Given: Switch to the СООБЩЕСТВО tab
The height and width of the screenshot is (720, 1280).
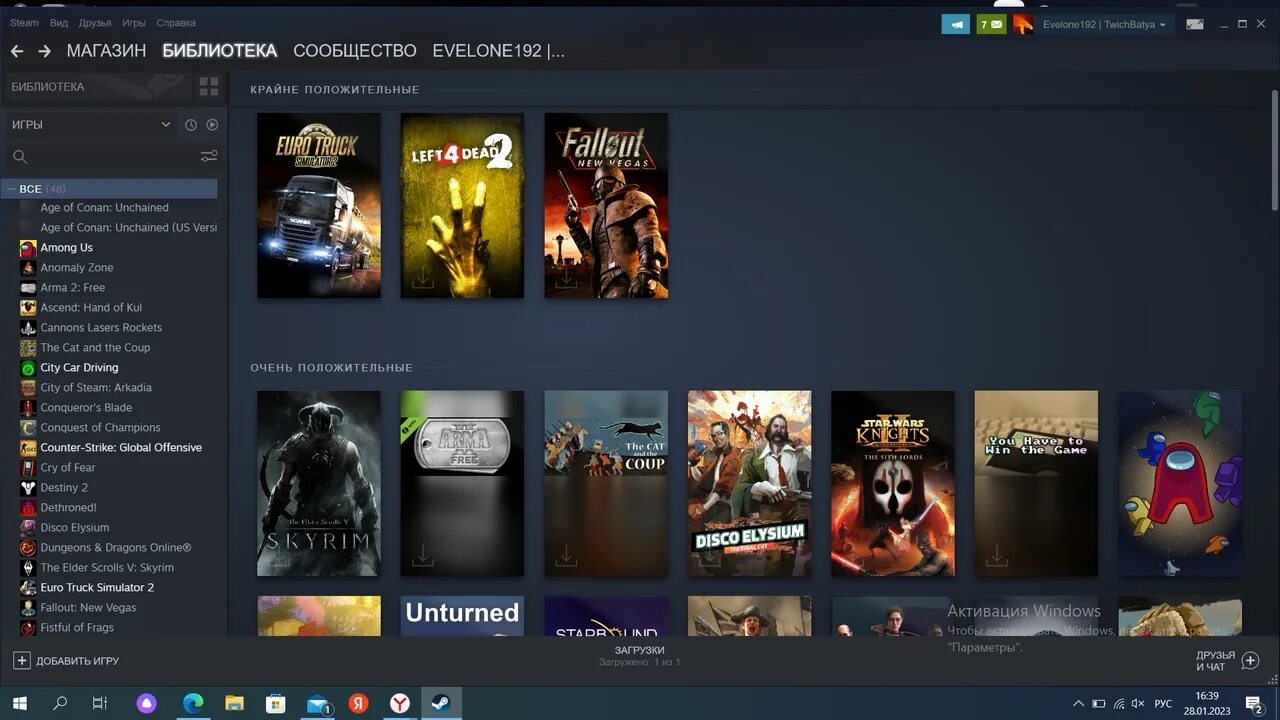Looking at the screenshot, I should tap(355, 51).
